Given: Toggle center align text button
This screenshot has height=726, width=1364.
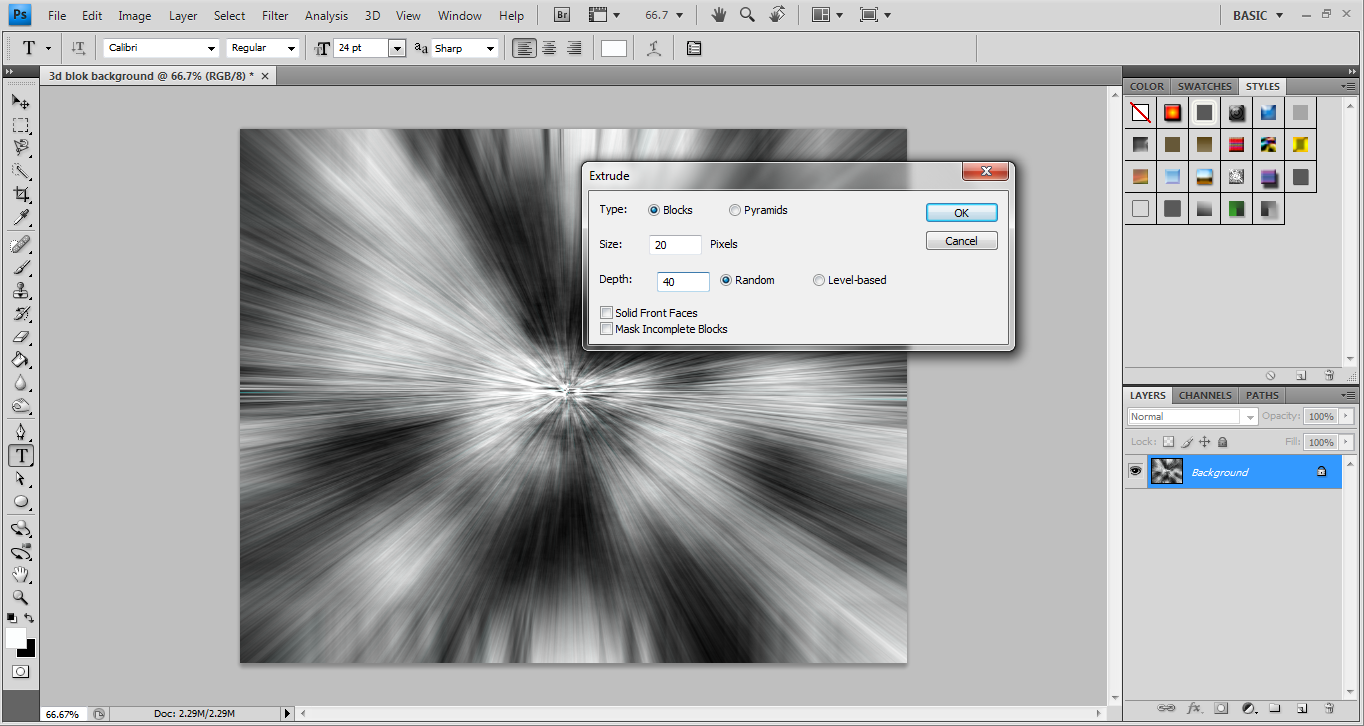Looking at the screenshot, I should pyautogui.click(x=549, y=48).
